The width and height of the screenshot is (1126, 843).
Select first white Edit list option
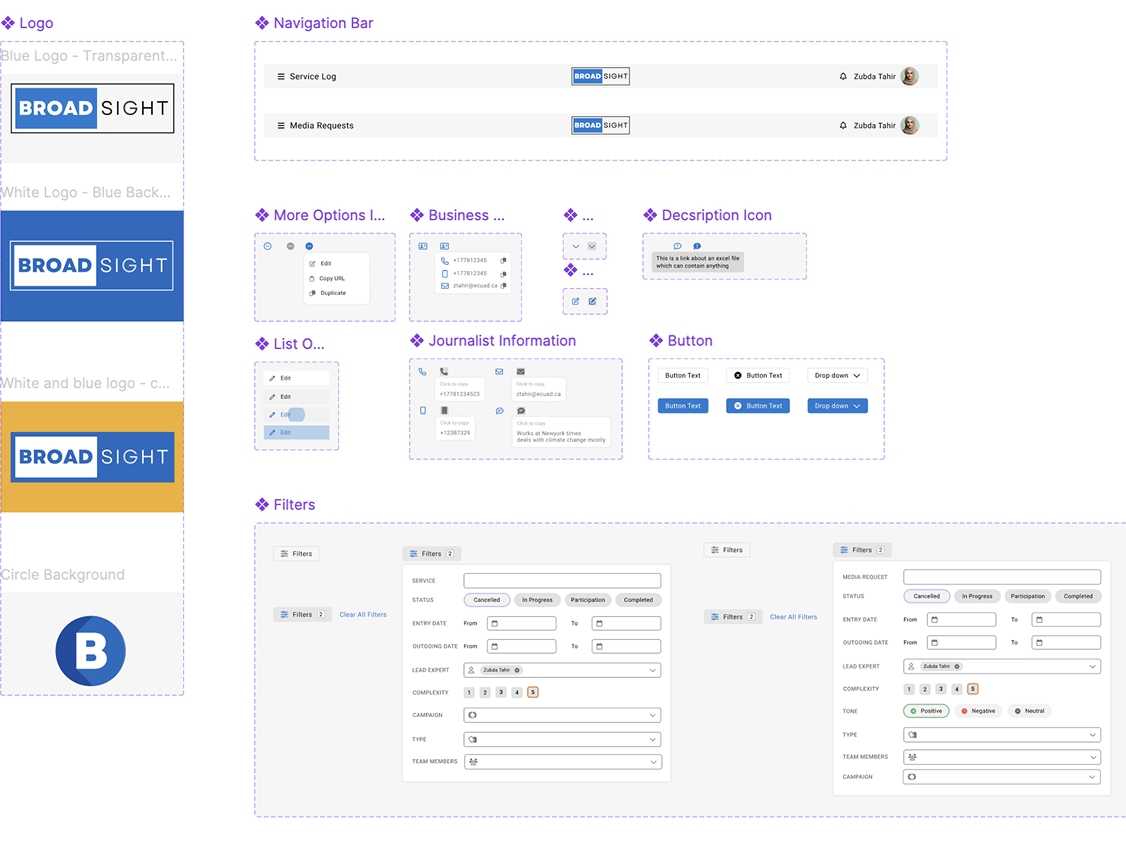click(297, 378)
